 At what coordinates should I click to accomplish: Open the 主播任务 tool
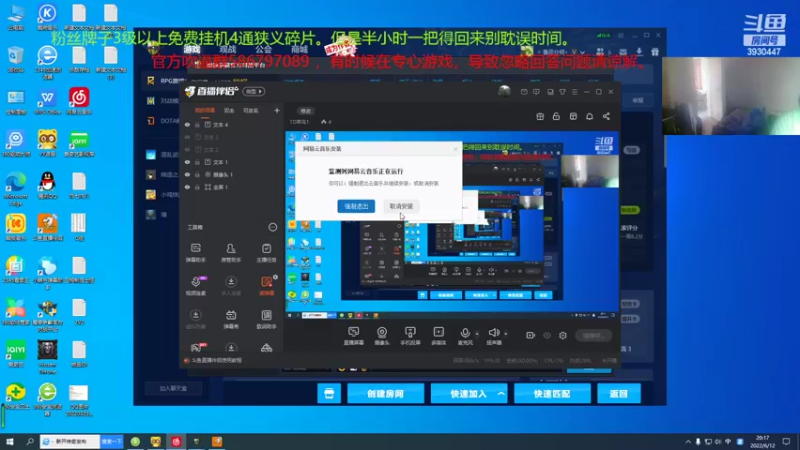click(266, 253)
